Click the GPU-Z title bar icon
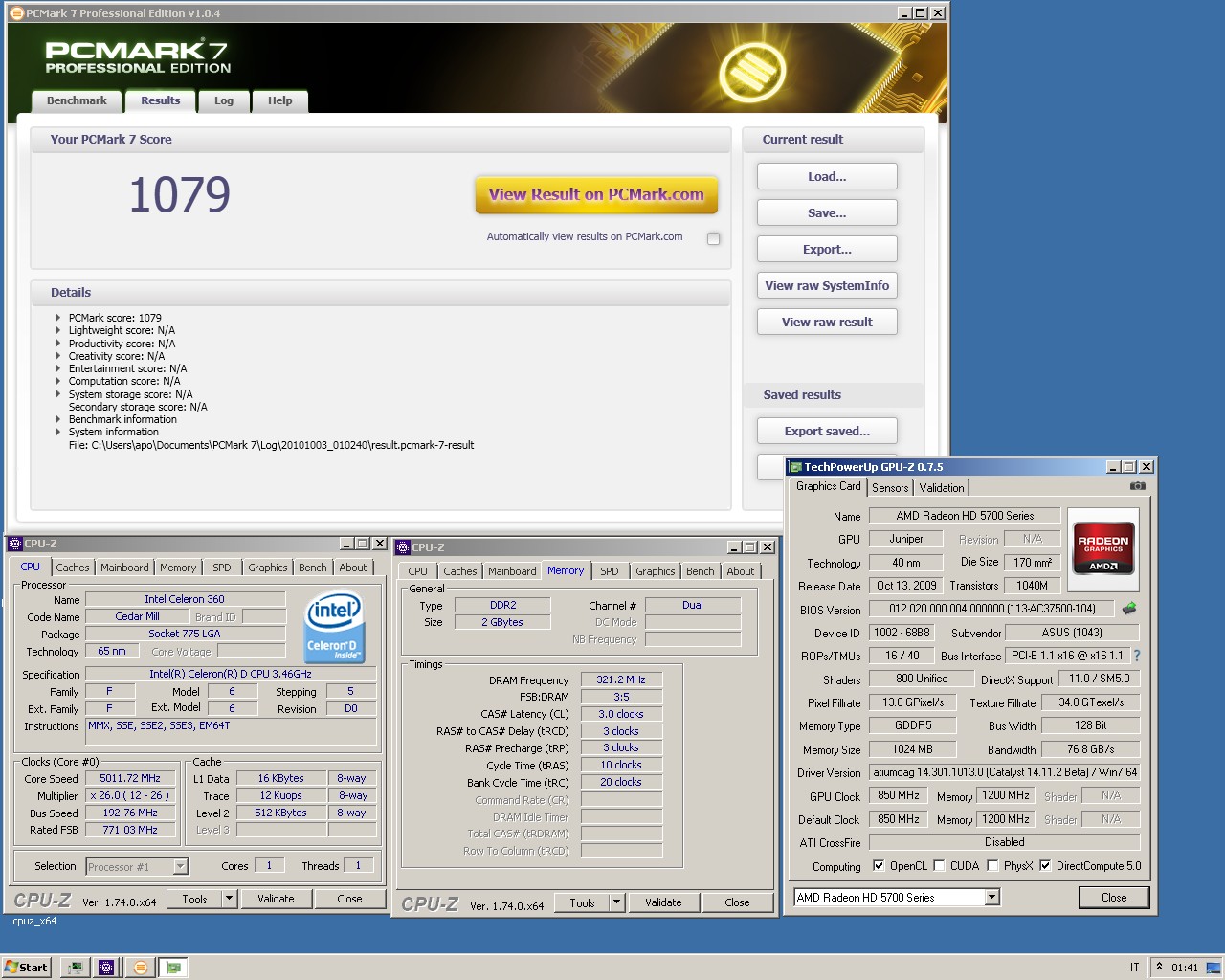 pos(795,467)
